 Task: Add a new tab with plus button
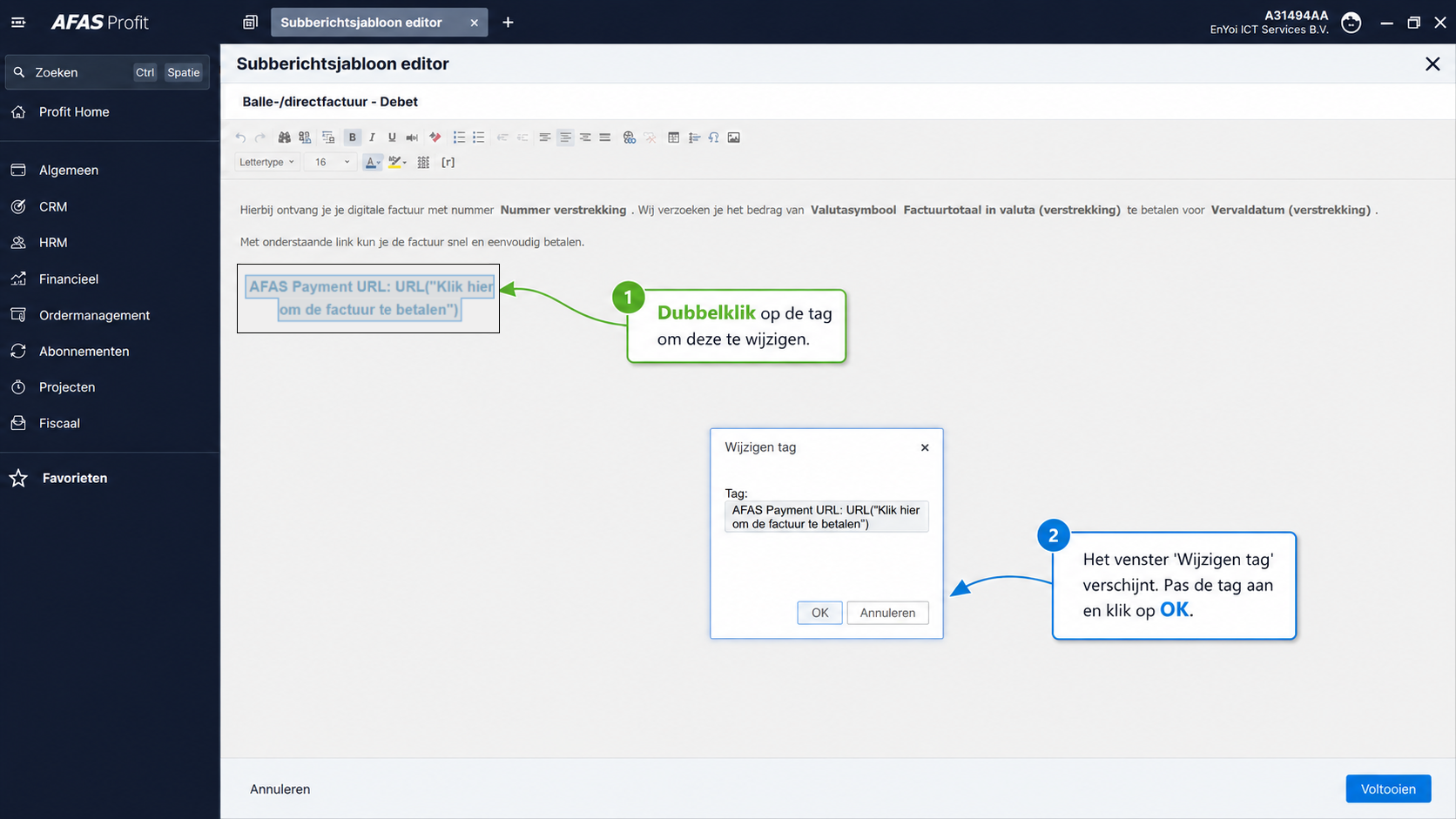tap(508, 23)
